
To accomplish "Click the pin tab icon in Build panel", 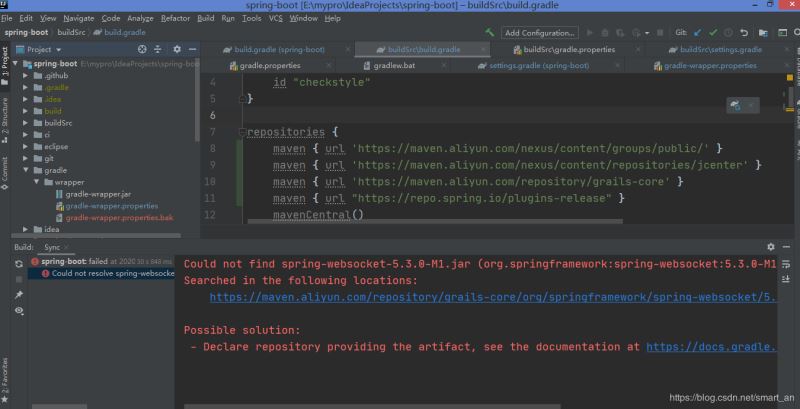I will coord(18,295).
